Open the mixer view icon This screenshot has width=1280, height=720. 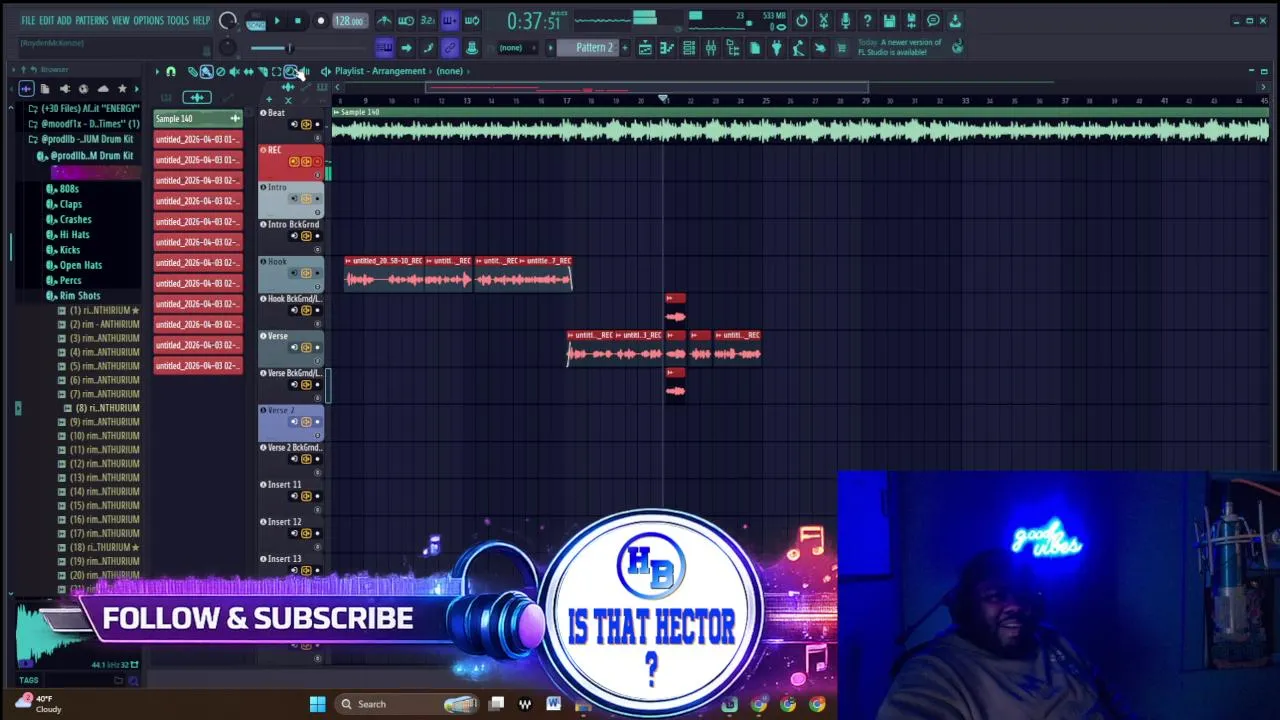point(711,48)
